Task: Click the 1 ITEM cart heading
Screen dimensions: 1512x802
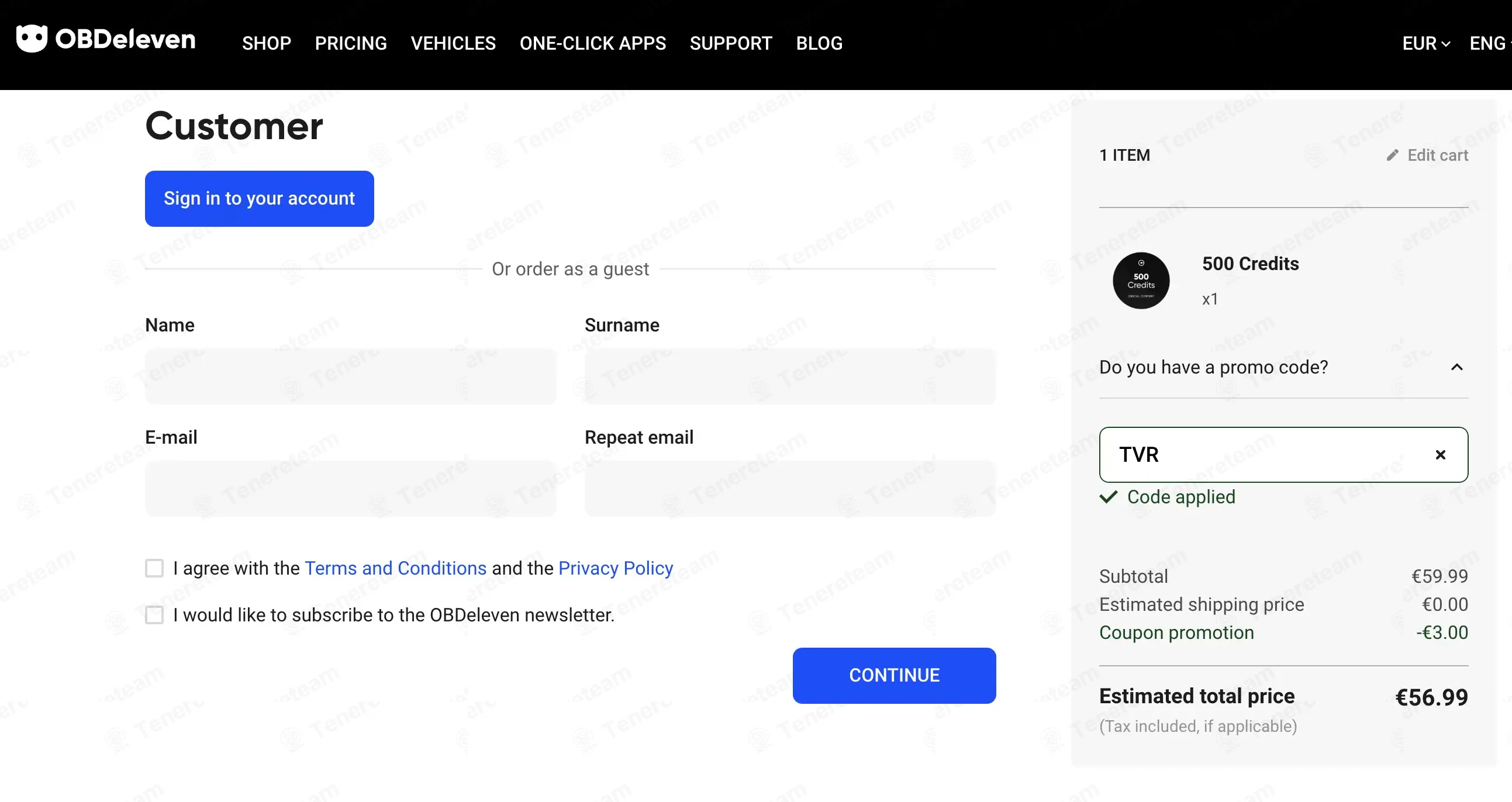Action: [1124, 155]
